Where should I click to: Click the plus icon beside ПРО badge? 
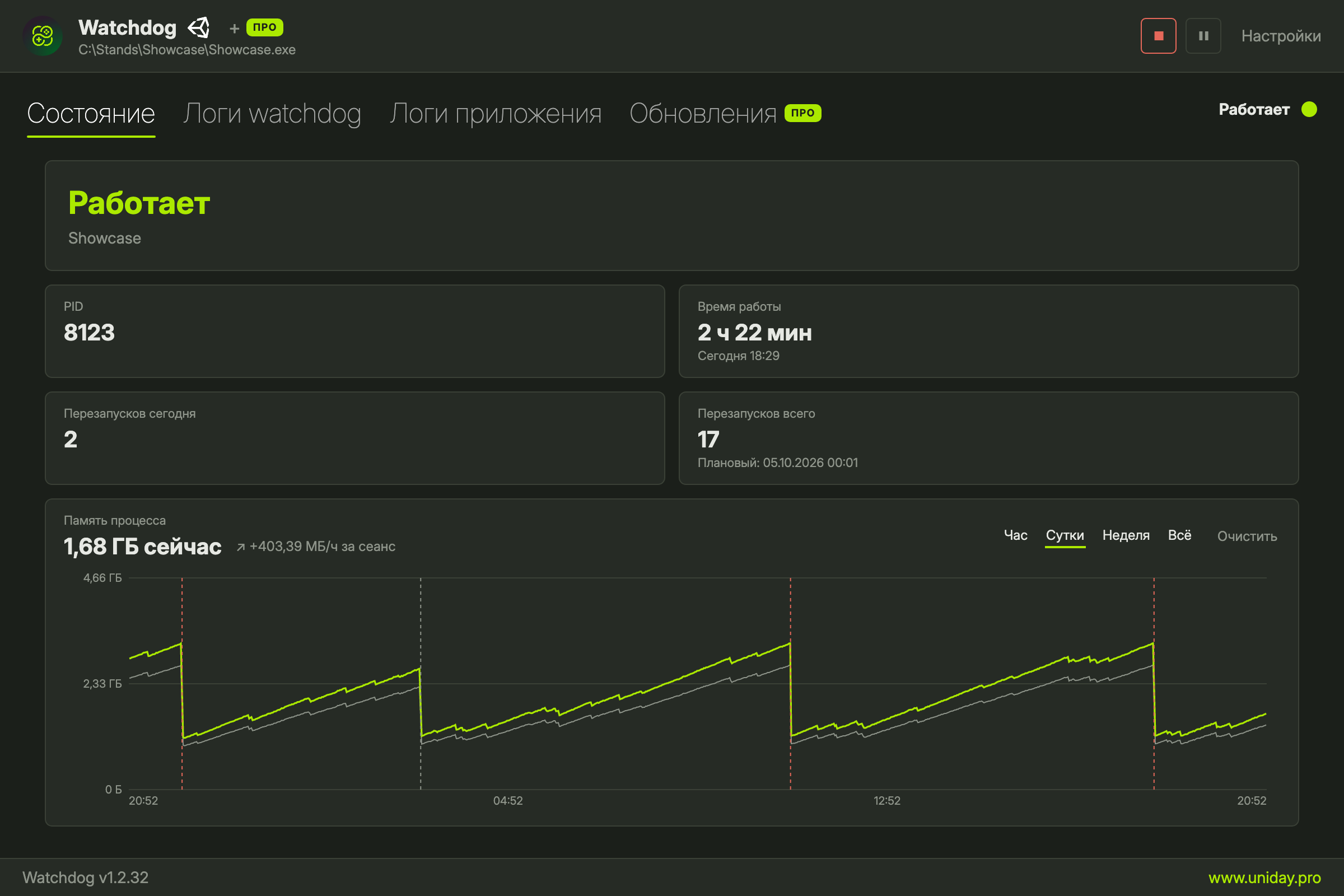(x=234, y=28)
